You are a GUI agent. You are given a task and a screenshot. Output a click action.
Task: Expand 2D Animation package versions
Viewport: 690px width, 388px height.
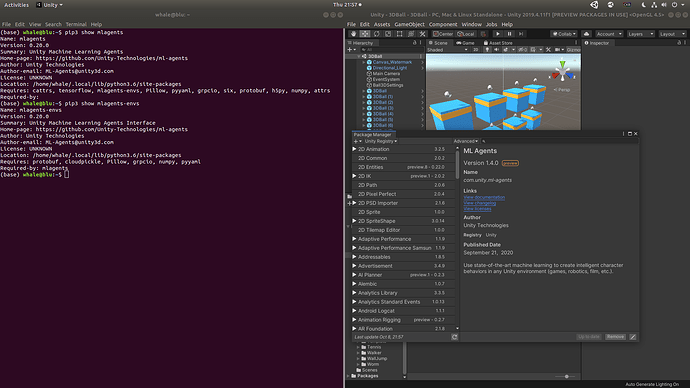tap(354, 149)
